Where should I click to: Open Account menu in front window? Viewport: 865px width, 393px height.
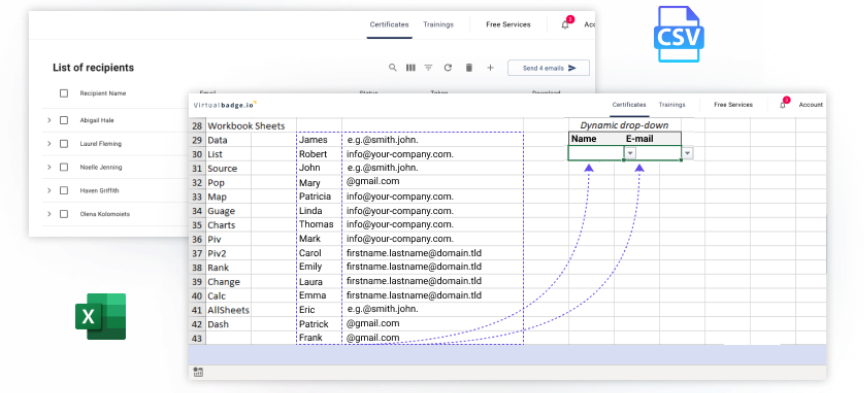[811, 104]
